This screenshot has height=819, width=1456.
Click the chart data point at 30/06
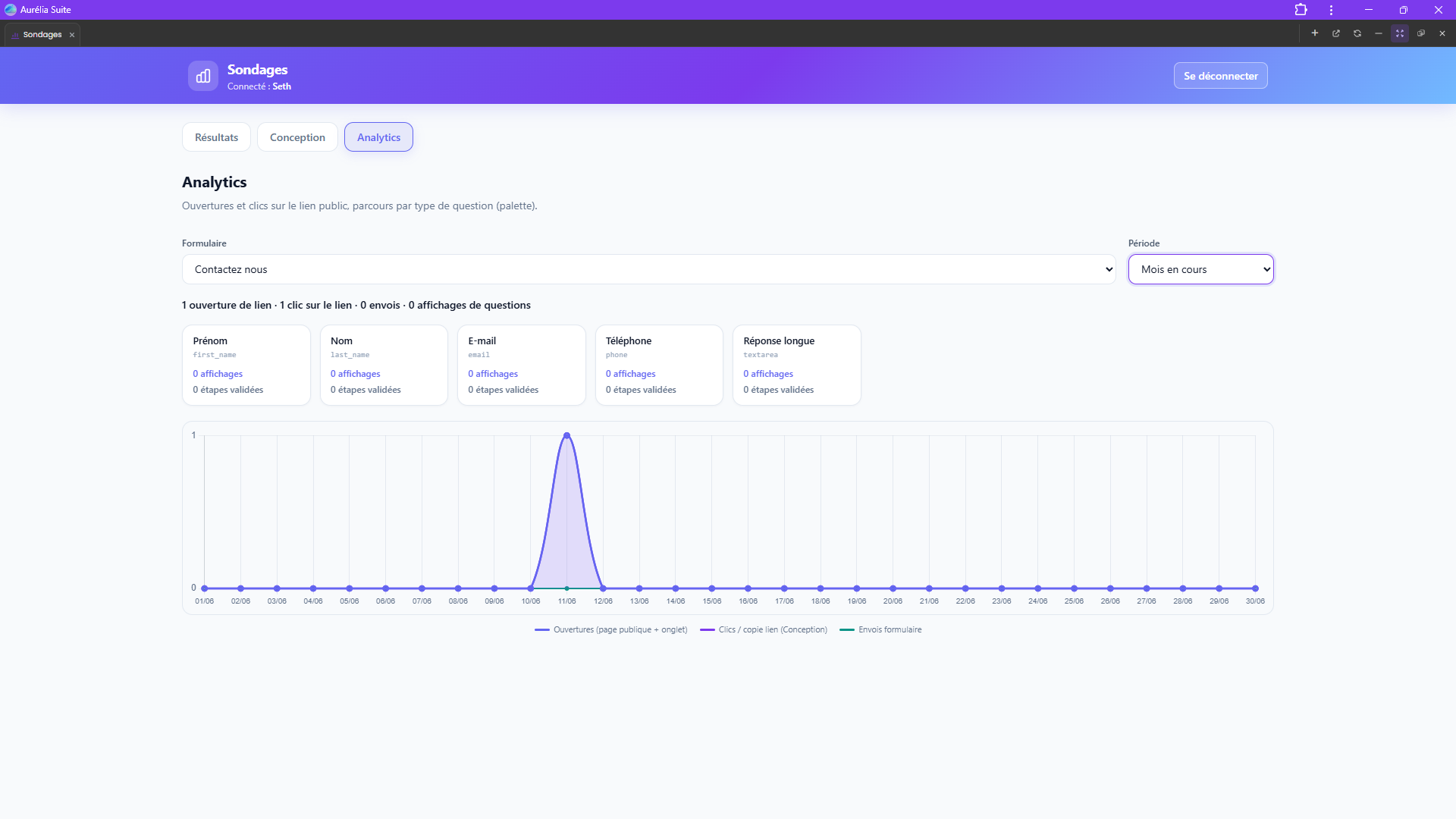[x=1255, y=588]
